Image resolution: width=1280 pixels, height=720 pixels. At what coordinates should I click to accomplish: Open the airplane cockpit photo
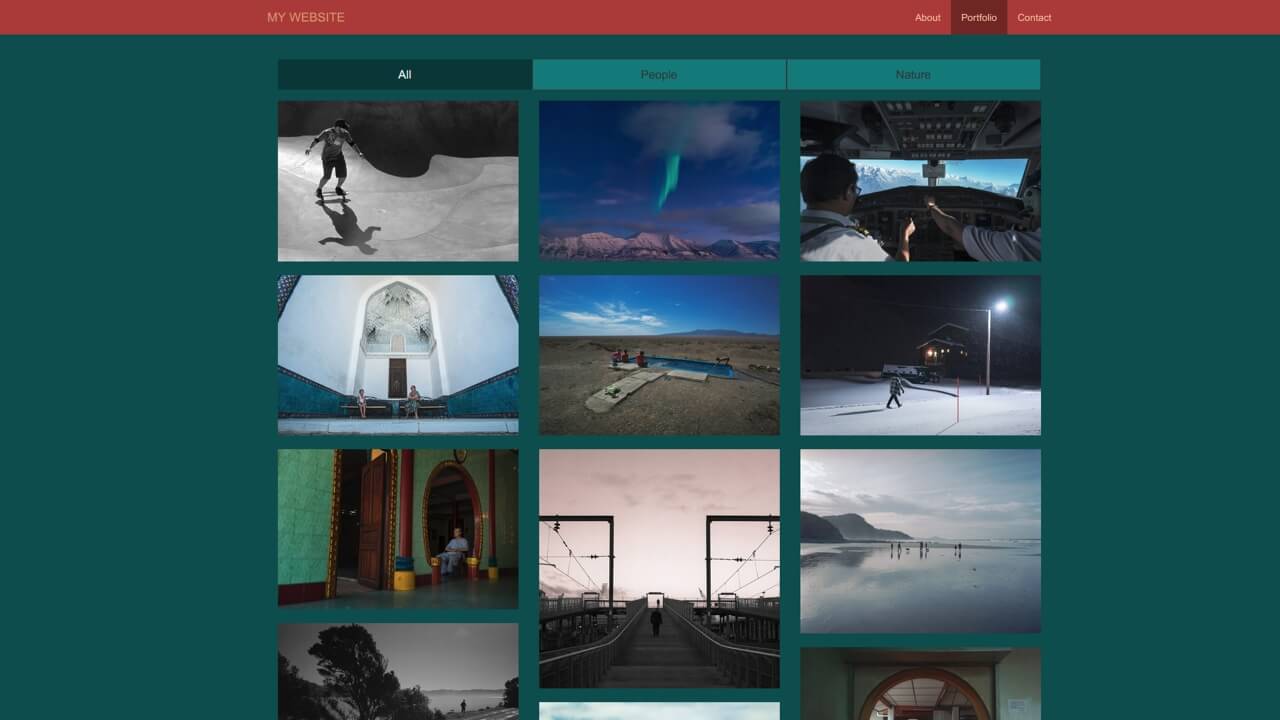pyautogui.click(x=919, y=180)
